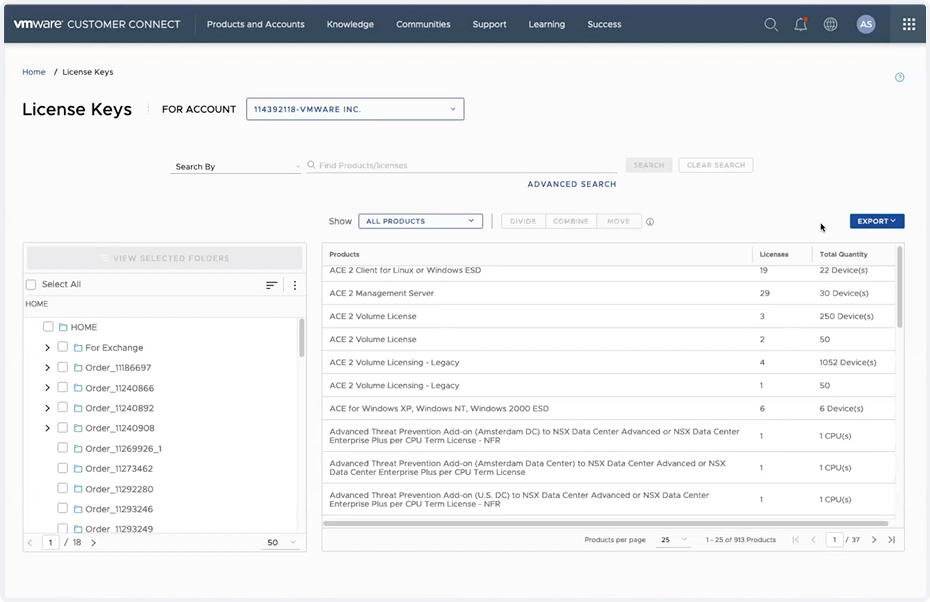Open the notifications bell
This screenshot has height=602, width=930.
801,24
